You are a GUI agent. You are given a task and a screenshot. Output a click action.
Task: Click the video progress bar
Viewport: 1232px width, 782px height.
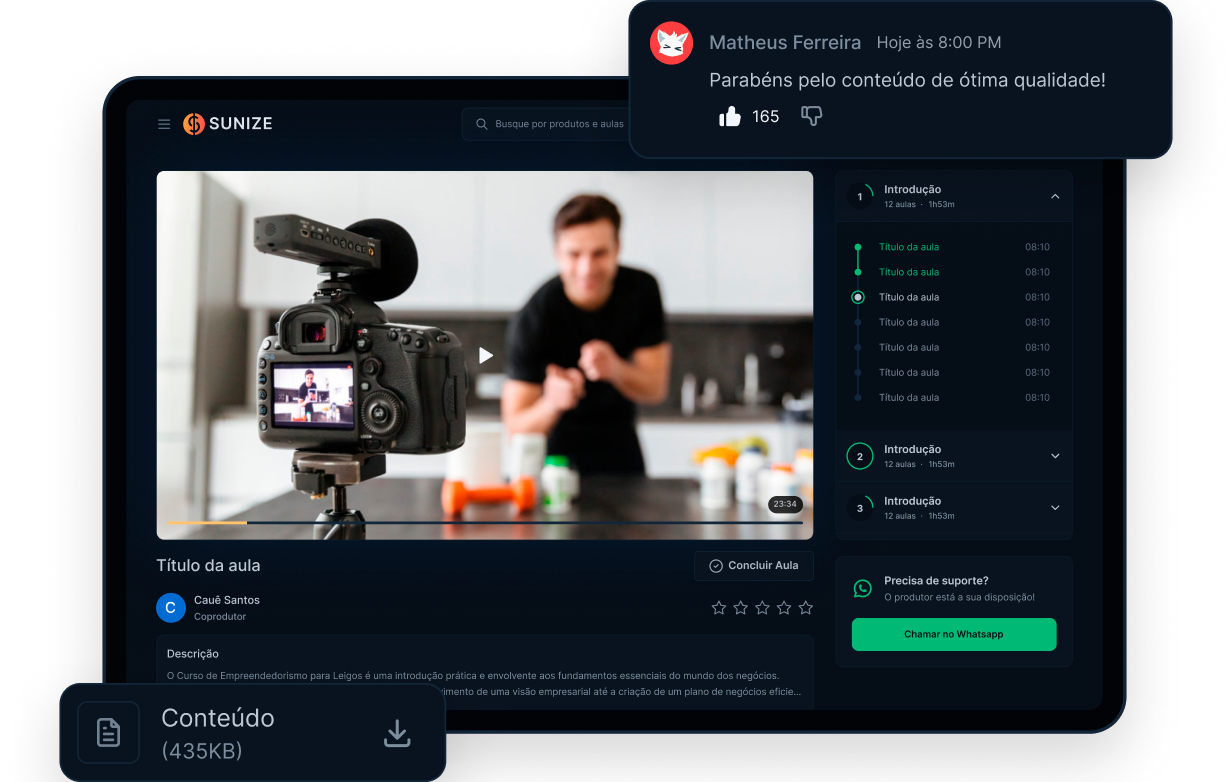pyautogui.click(x=485, y=522)
